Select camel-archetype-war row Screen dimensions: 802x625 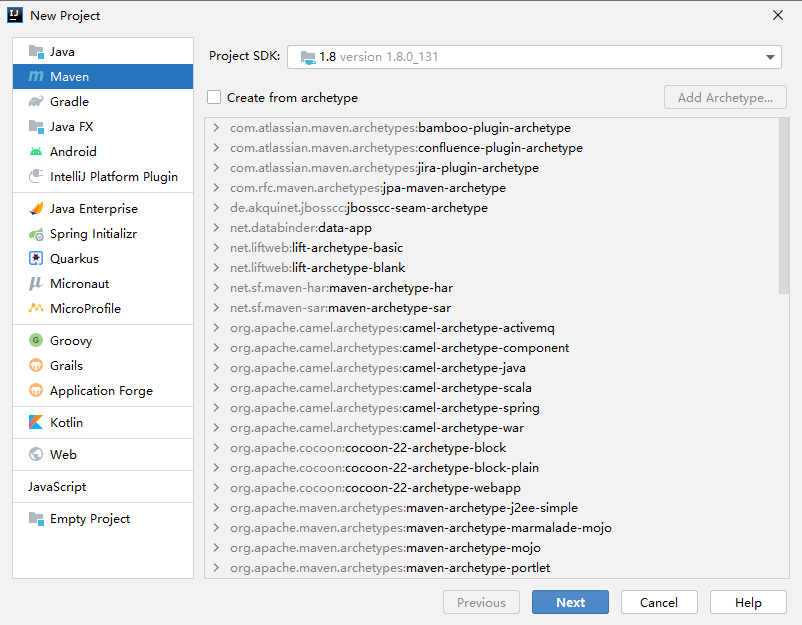point(492,428)
